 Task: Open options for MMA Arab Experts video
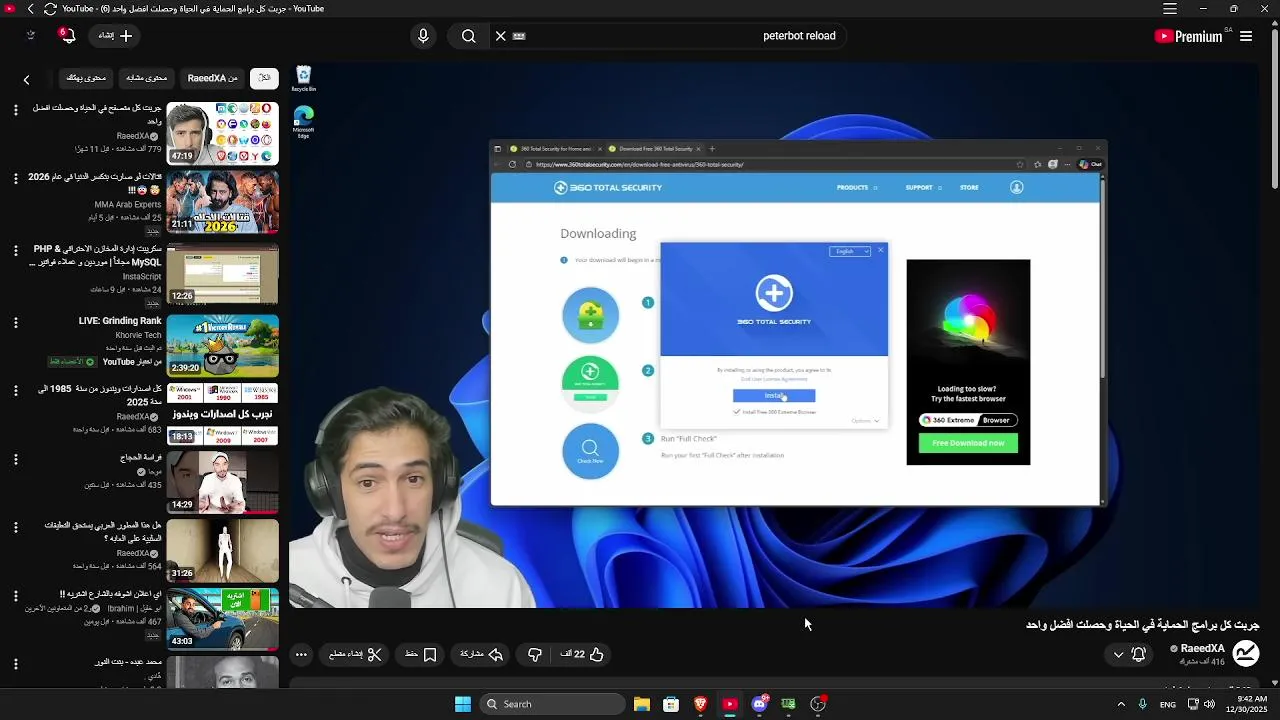pyautogui.click(x=15, y=179)
